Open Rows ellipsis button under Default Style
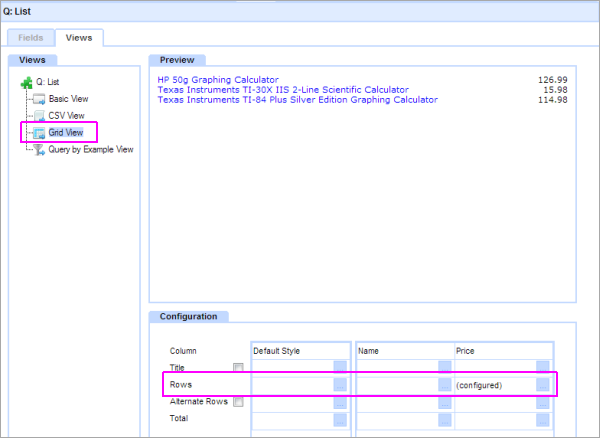The image size is (600, 438). 340,385
